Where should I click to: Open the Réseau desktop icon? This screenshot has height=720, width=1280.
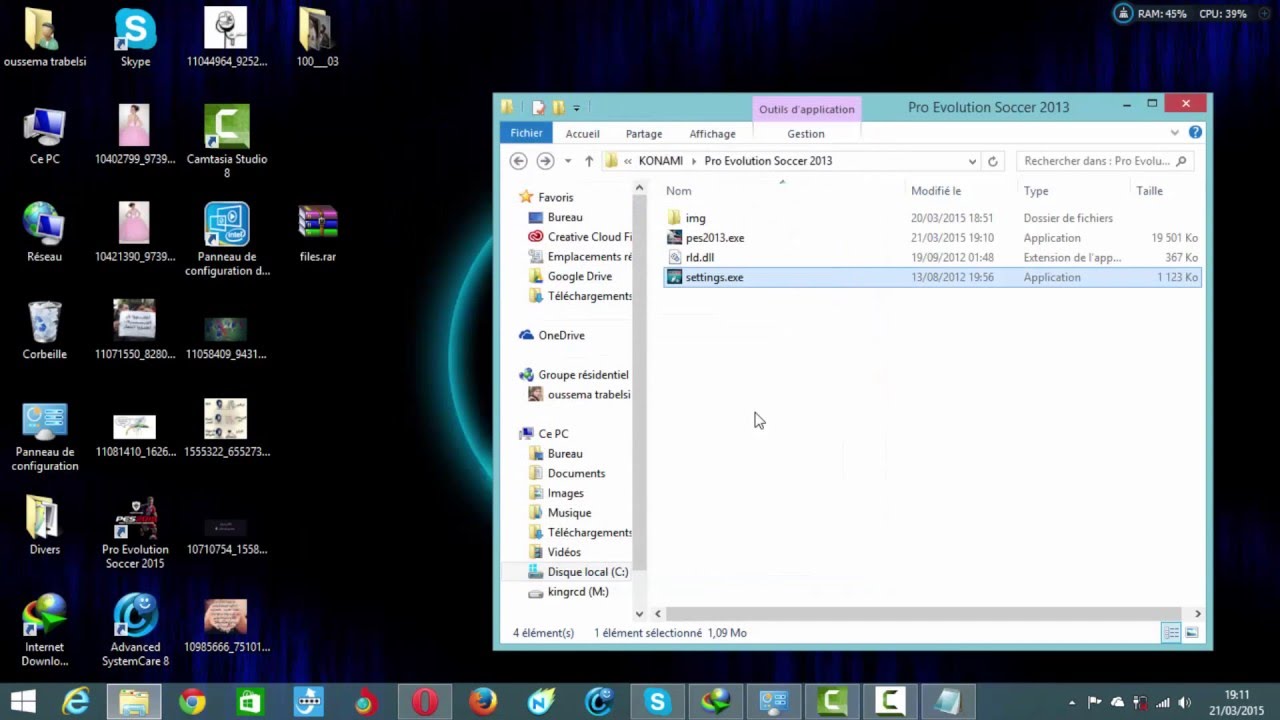pos(45,233)
